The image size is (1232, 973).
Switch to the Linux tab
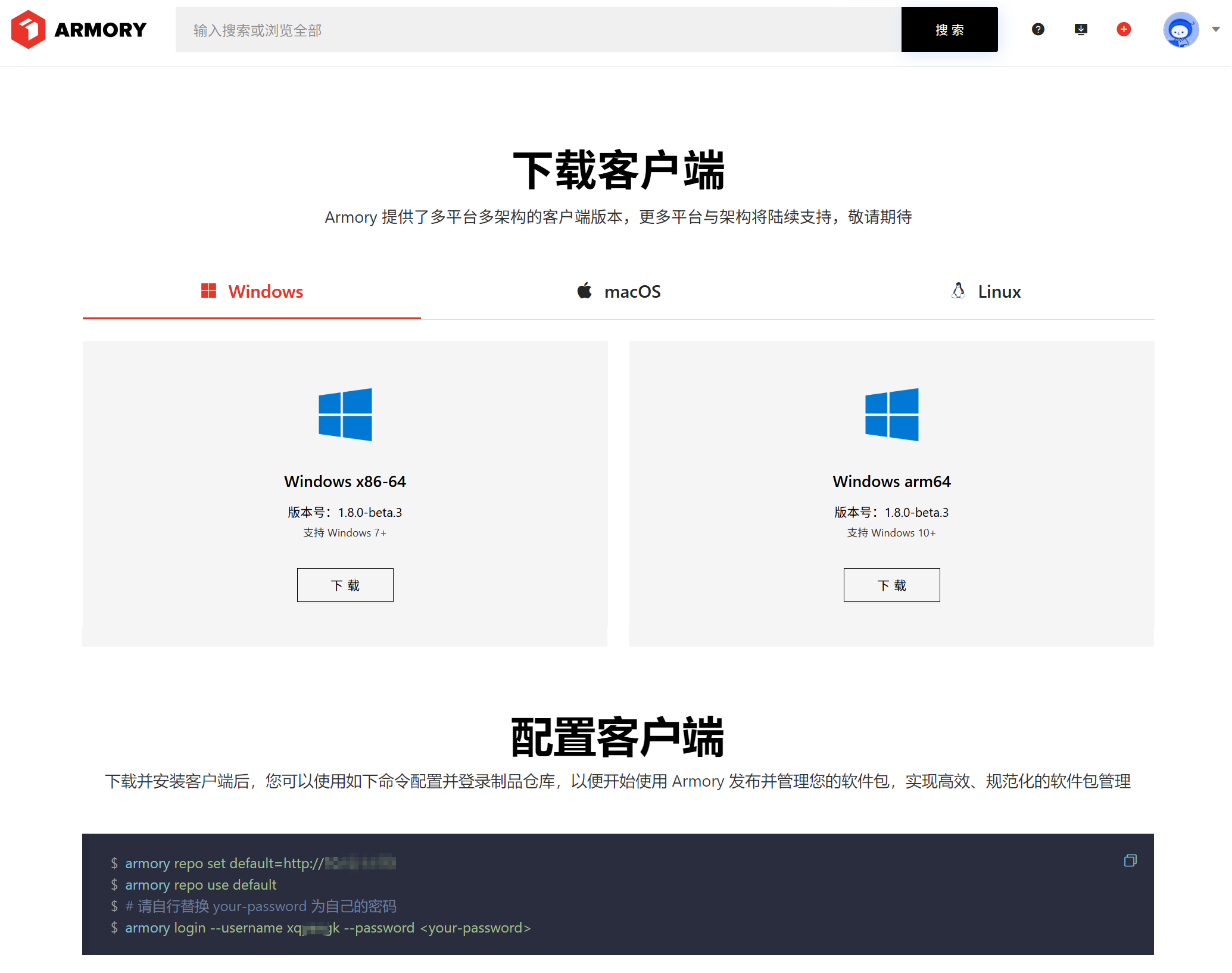985,291
